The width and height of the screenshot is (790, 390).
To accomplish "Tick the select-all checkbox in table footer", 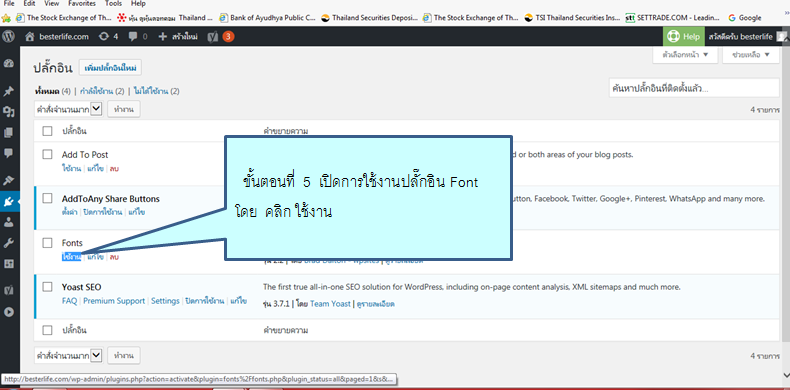I will pyautogui.click(x=47, y=331).
